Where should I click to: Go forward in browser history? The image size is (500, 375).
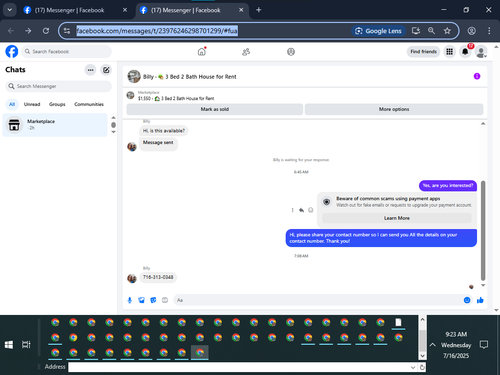click(x=28, y=31)
